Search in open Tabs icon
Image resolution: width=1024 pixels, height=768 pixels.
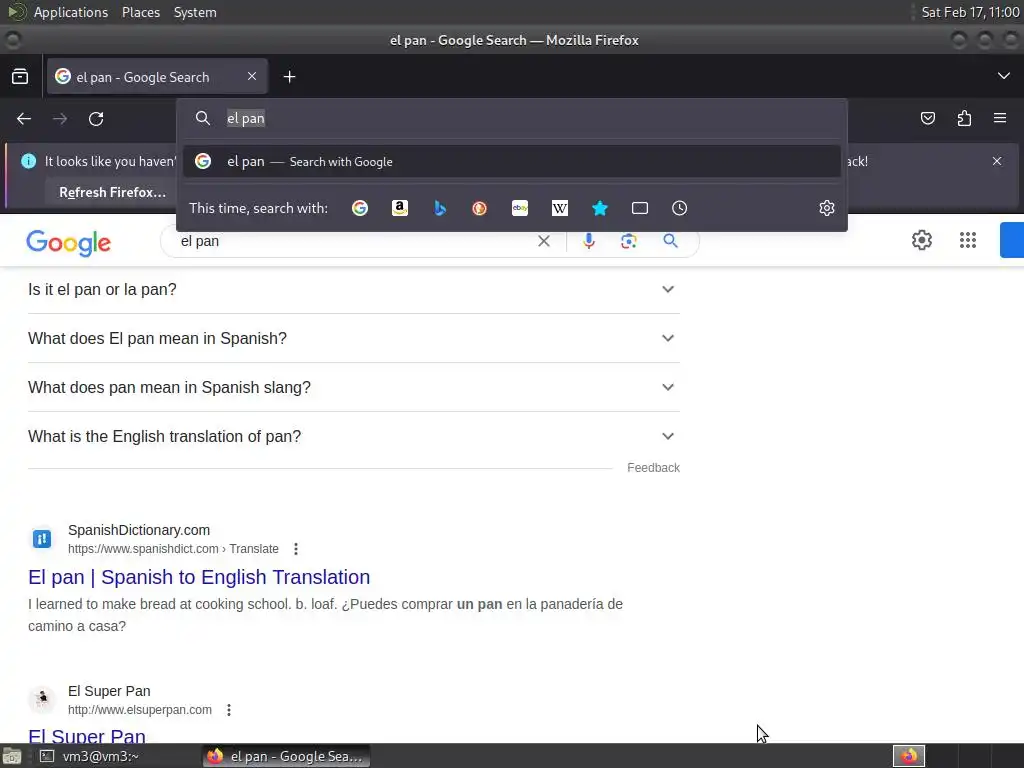pyautogui.click(x=640, y=208)
